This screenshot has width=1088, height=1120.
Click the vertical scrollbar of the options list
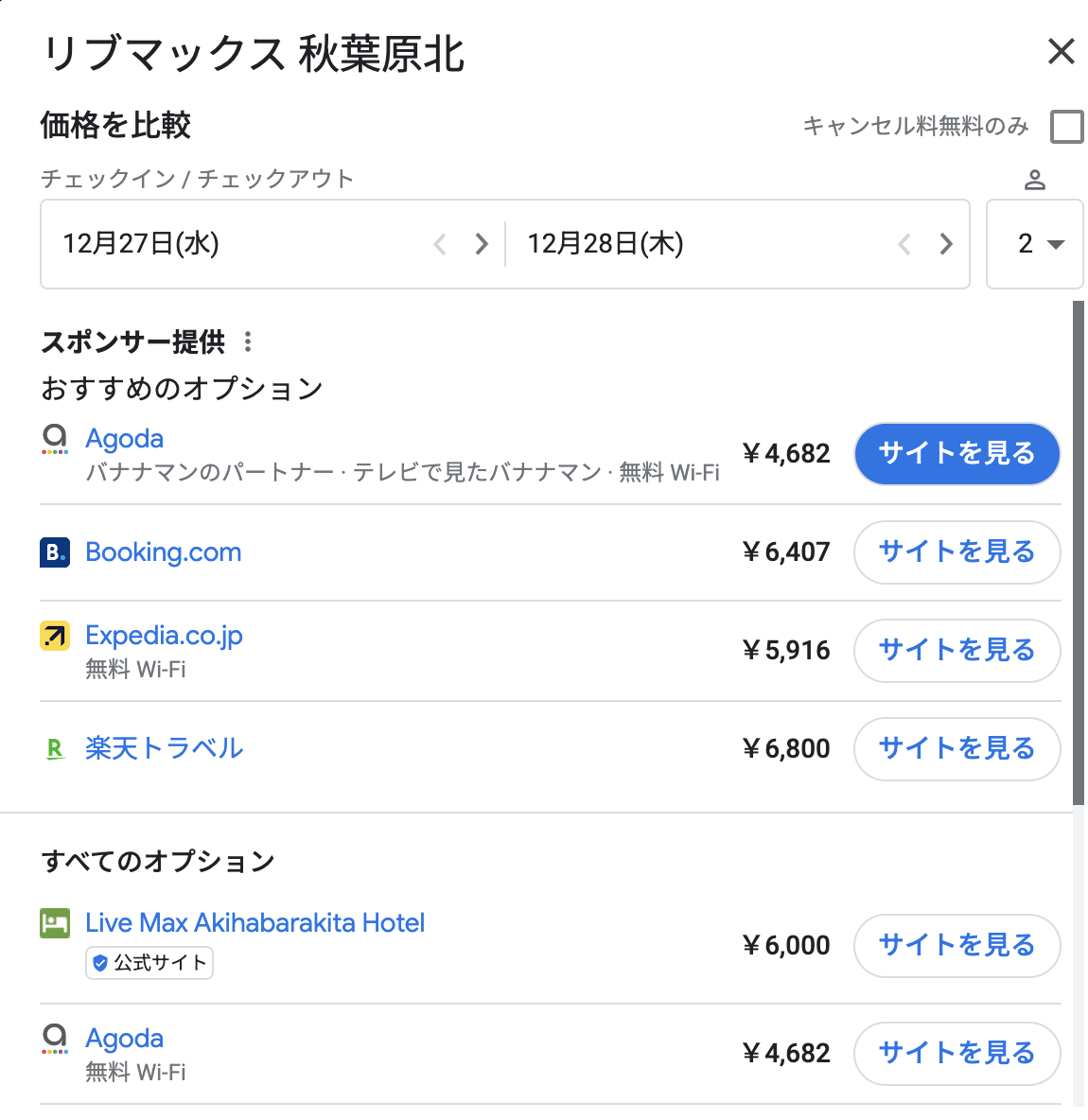[1079, 553]
